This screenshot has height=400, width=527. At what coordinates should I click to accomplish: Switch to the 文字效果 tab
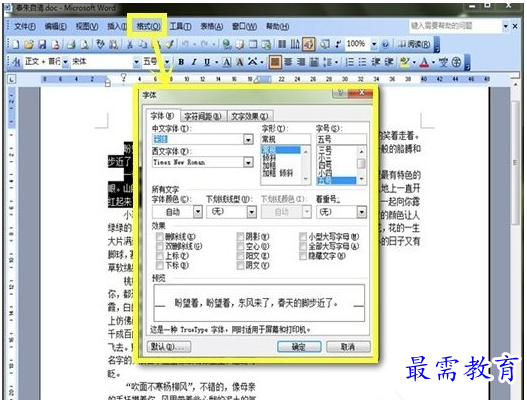pos(250,116)
